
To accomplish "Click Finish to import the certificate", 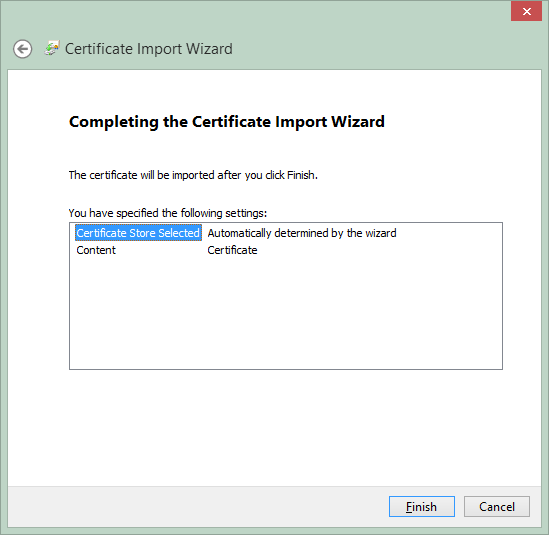I will point(422,506).
